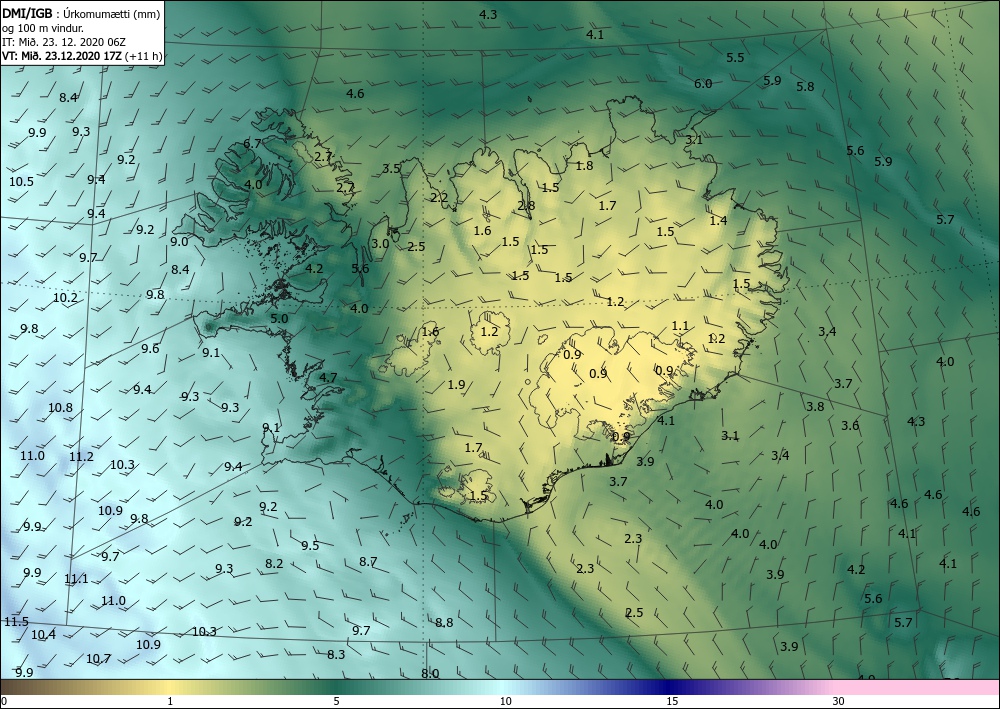Click the map value '3.8'
The image size is (1000, 709).
tap(815, 407)
